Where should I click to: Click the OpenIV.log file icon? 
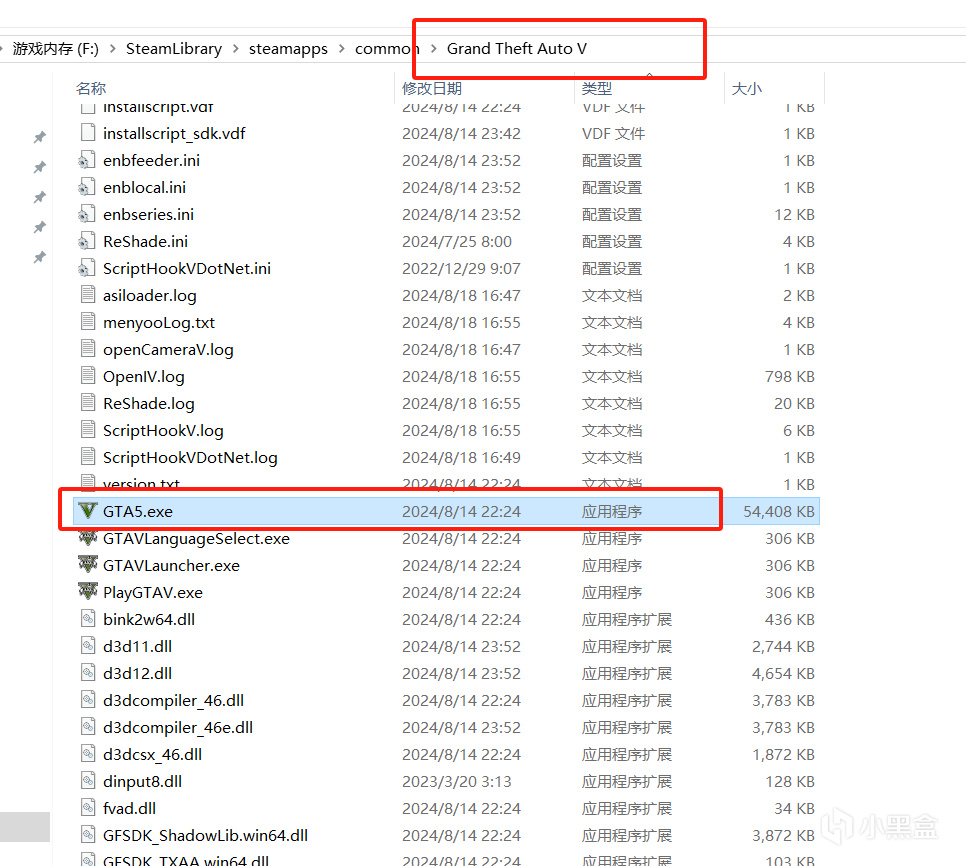pos(88,376)
